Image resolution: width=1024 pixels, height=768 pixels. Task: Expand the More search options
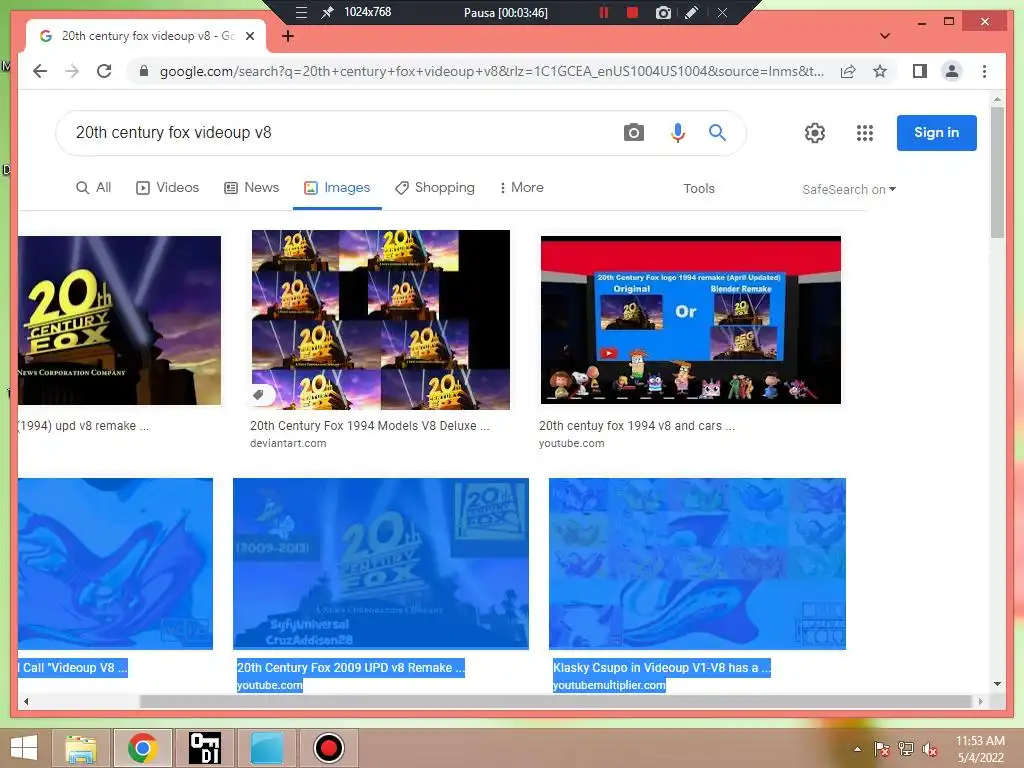[521, 188]
